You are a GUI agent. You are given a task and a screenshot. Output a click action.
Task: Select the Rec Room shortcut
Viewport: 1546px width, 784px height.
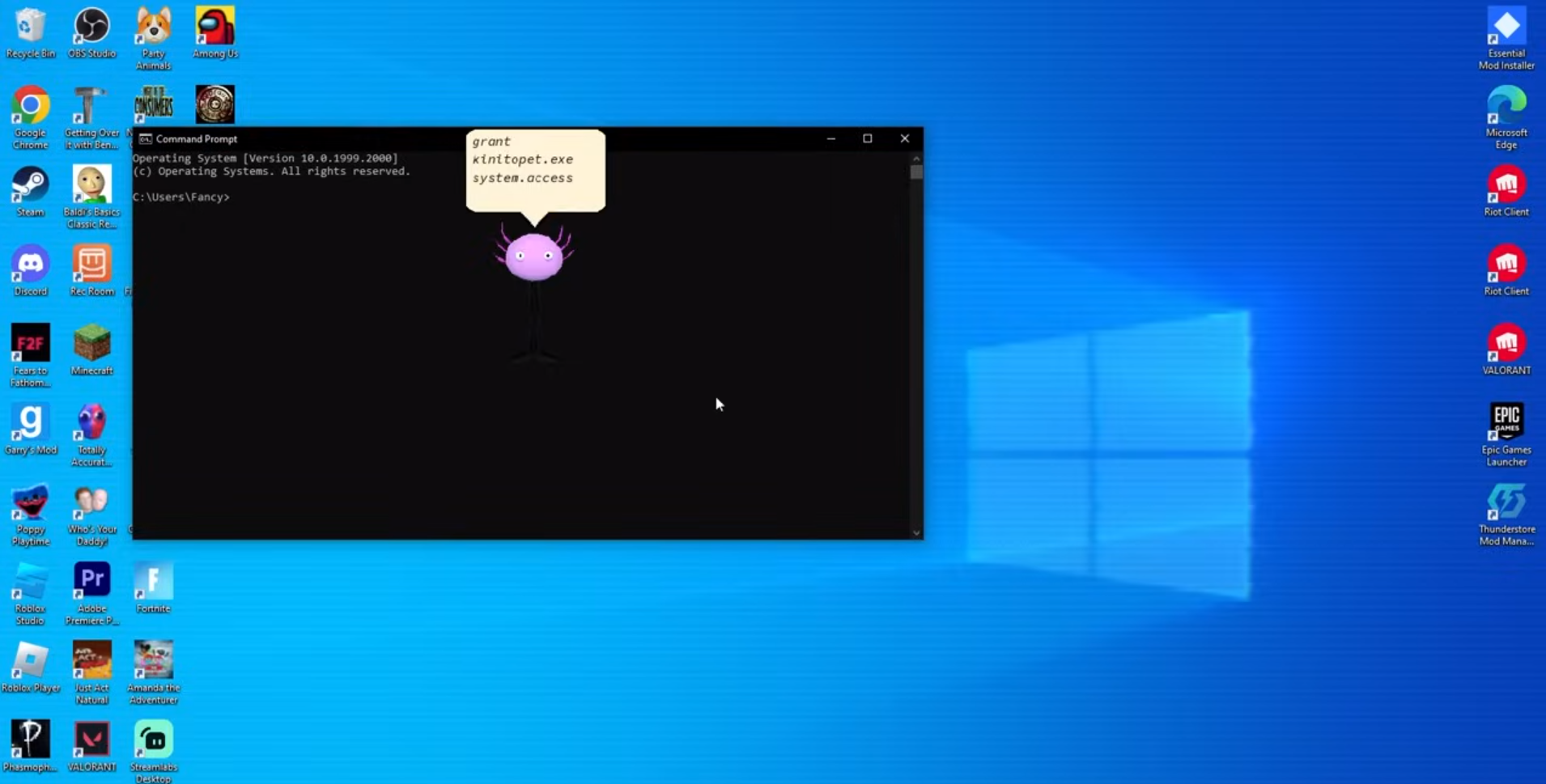click(x=91, y=270)
